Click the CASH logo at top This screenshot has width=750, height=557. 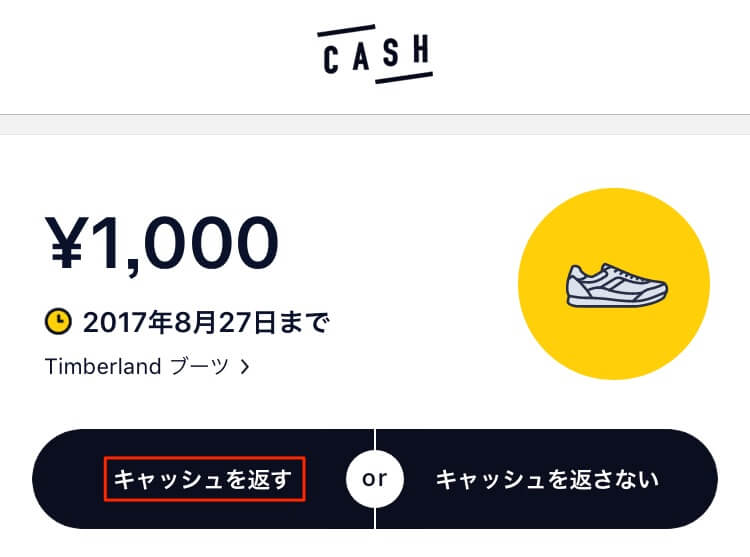click(x=375, y=54)
